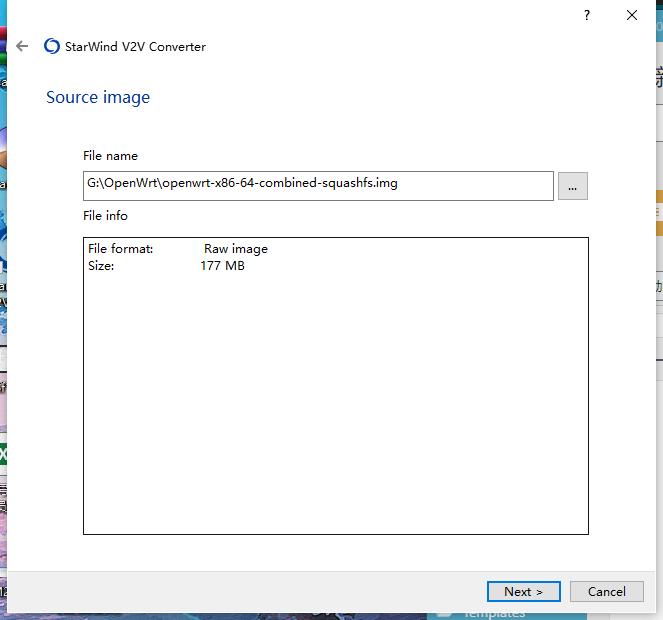Click the StarWind logo icon
Screen dimensions: 663x620
pos(52,46)
